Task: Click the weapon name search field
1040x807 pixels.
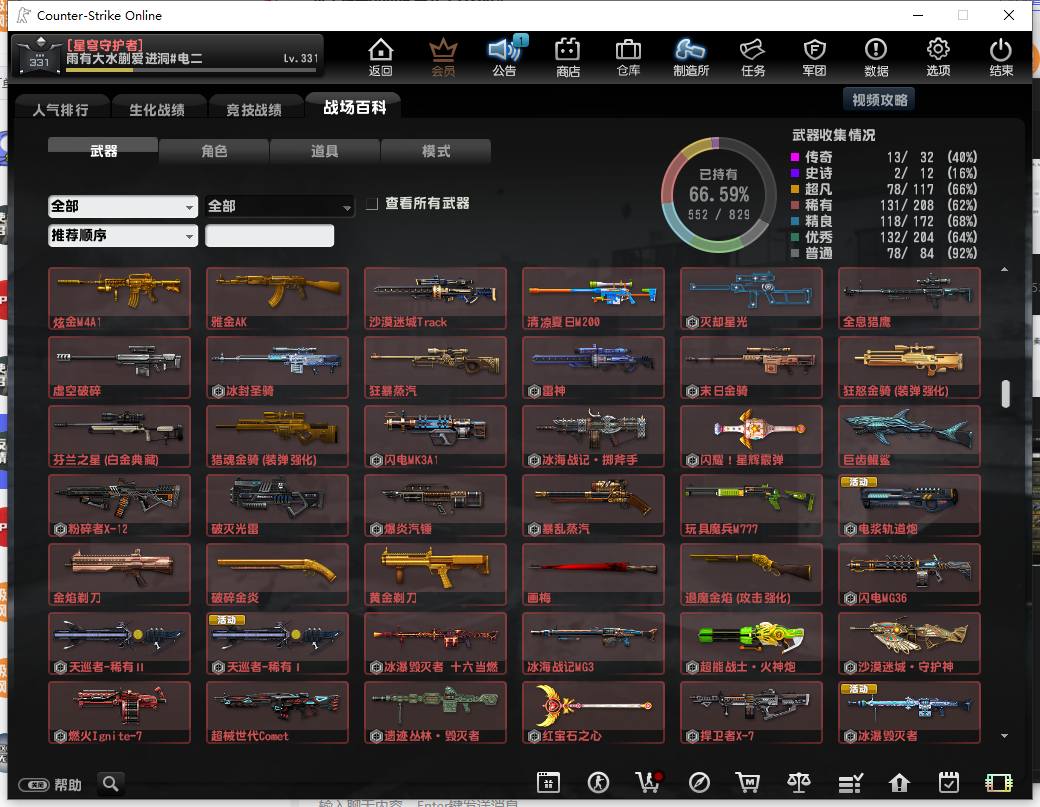Action: [x=269, y=235]
